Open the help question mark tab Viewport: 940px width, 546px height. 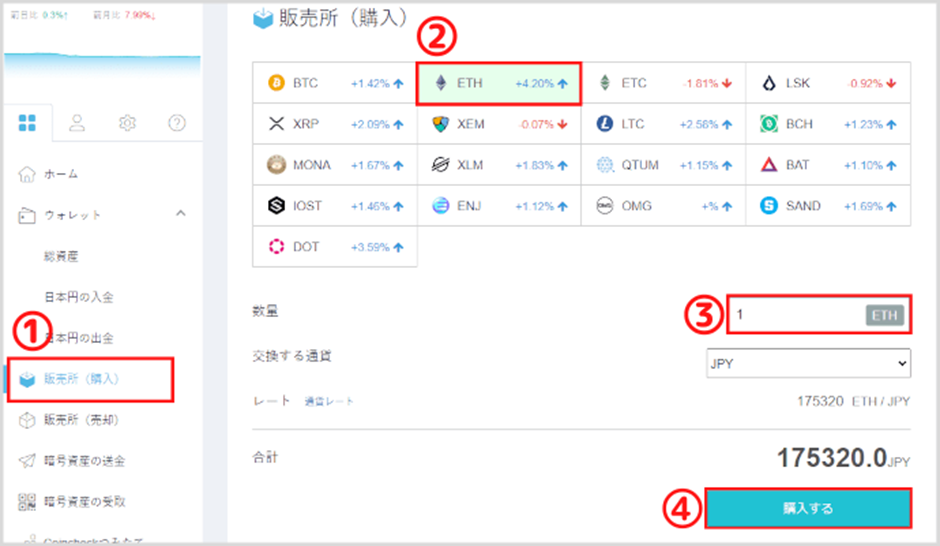(x=177, y=123)
